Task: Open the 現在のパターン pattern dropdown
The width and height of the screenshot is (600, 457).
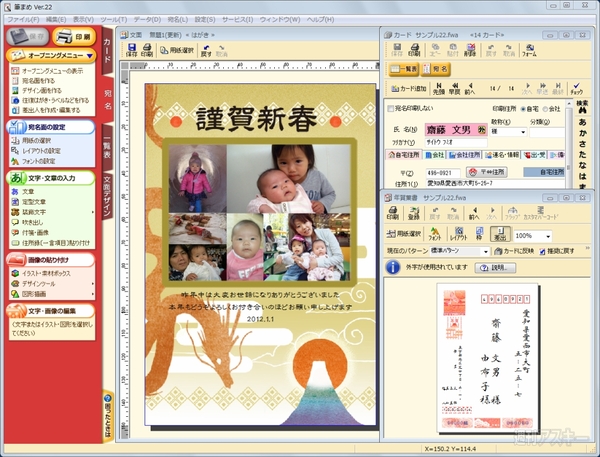Action: click(x=486, y=251)
